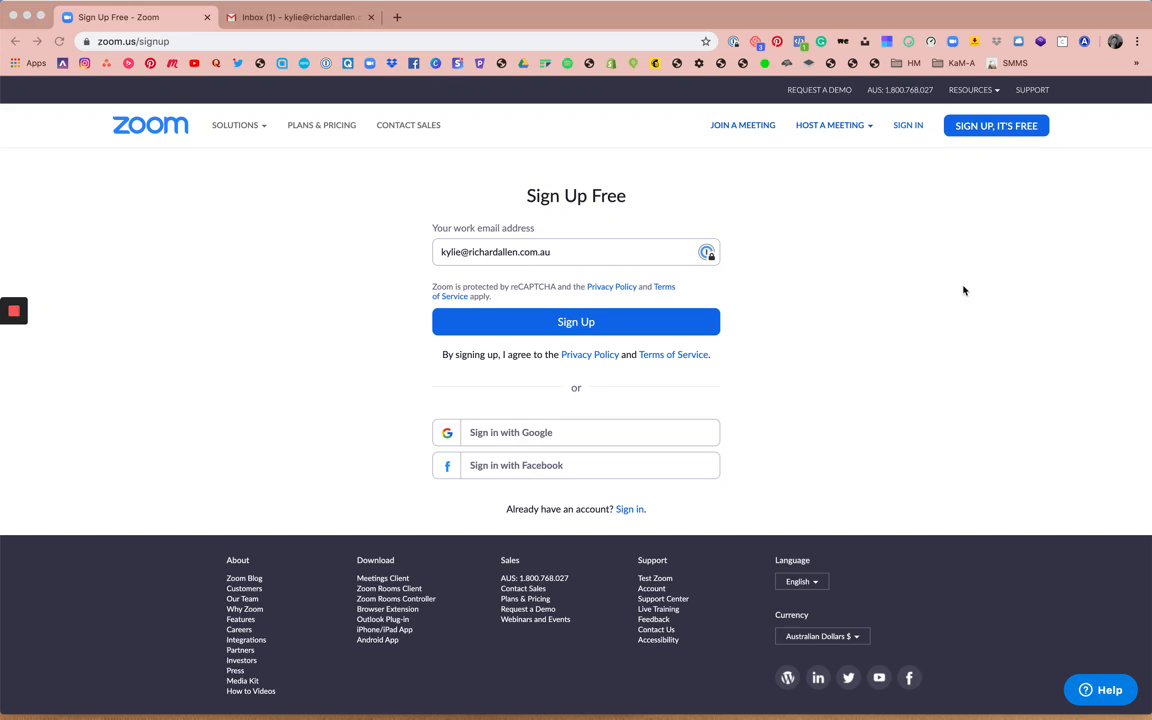This screenshot has height=720, width=1152.
Task: Open the Help chat button
Action: [1101, 690]
